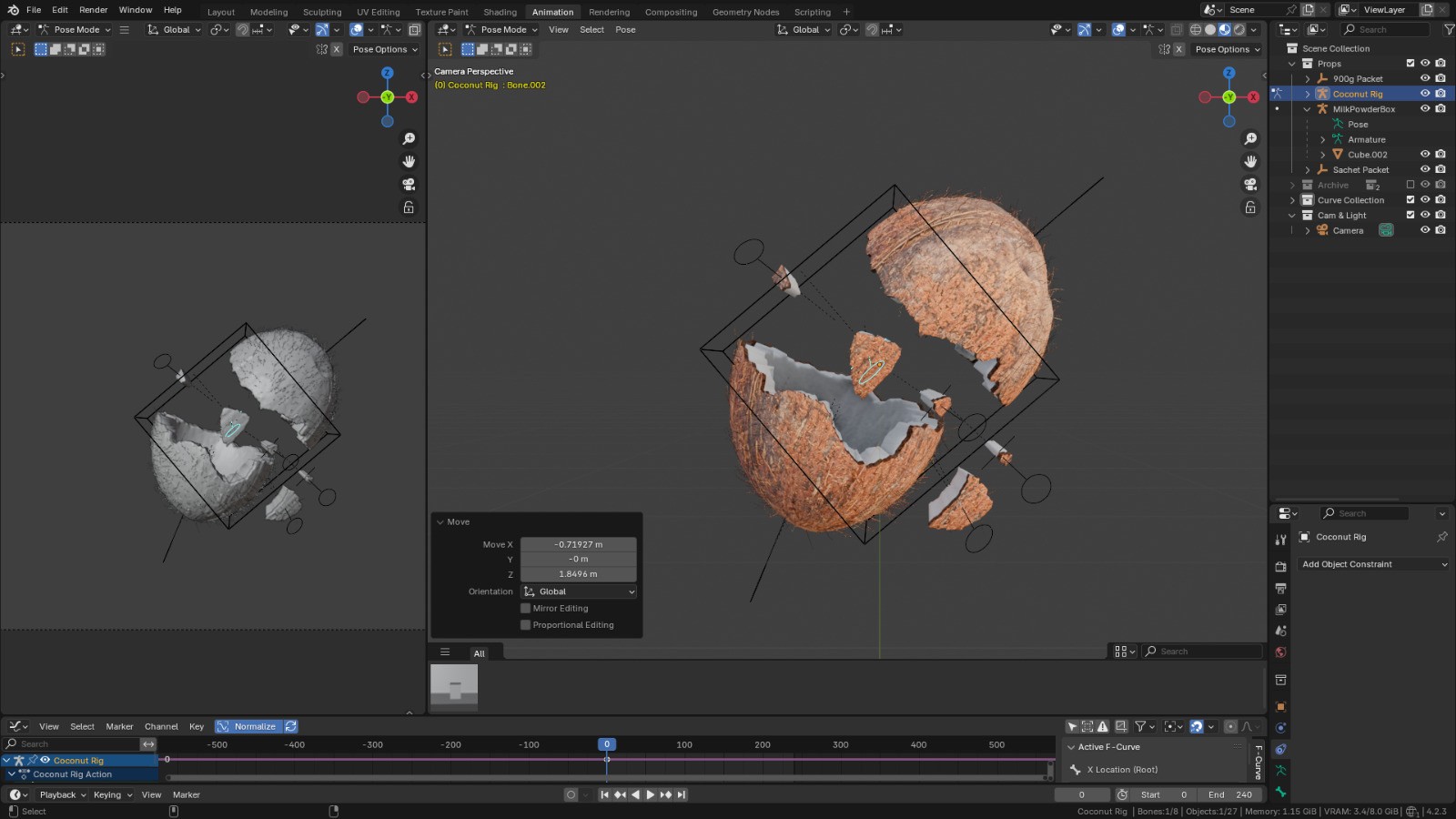Enable the Proportional Editing checkbox
Screen dimensions: 1456x819
[525, 625]
